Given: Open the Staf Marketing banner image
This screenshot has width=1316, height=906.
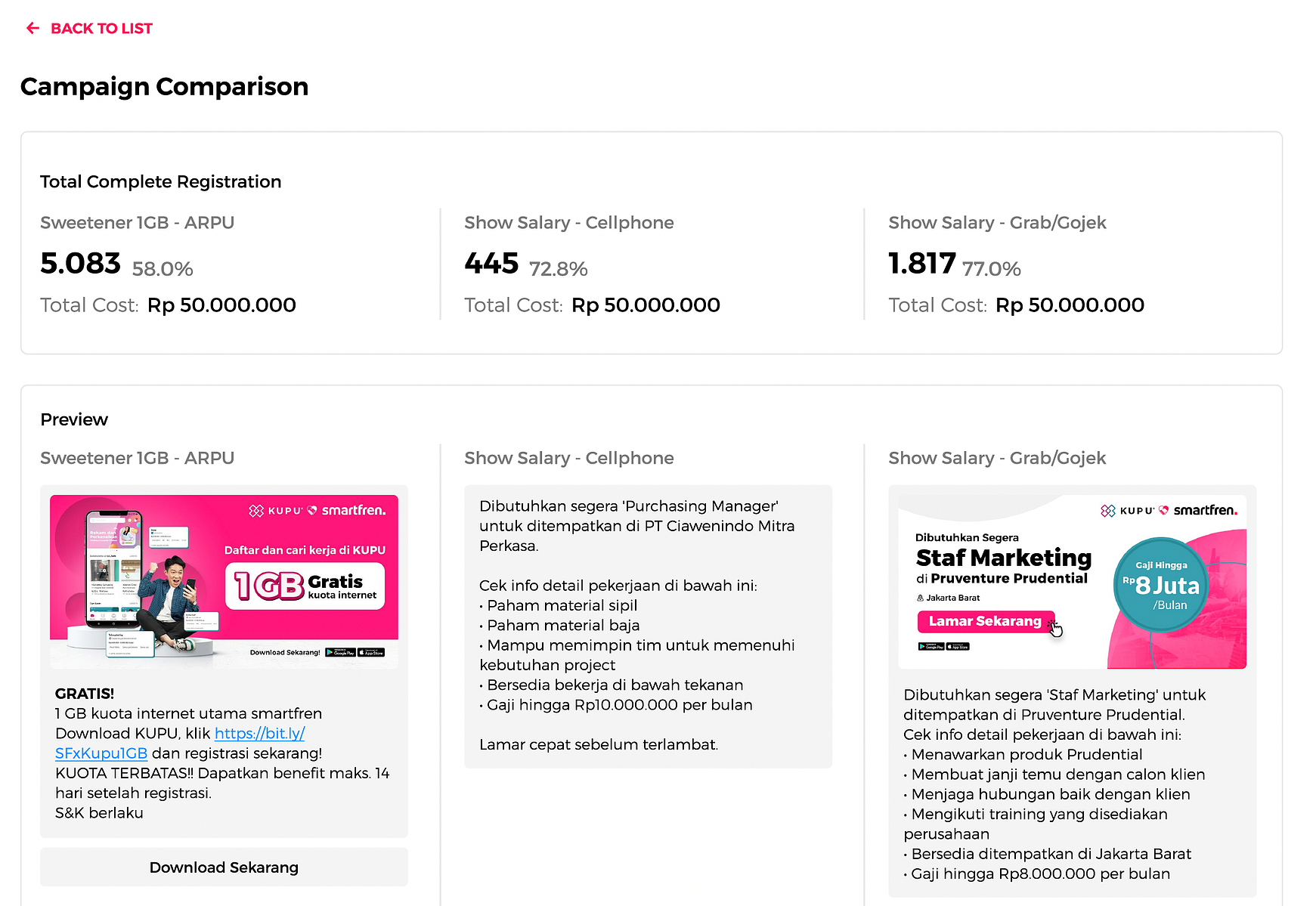Looking at the screenshot, I should click(1072, 582).
